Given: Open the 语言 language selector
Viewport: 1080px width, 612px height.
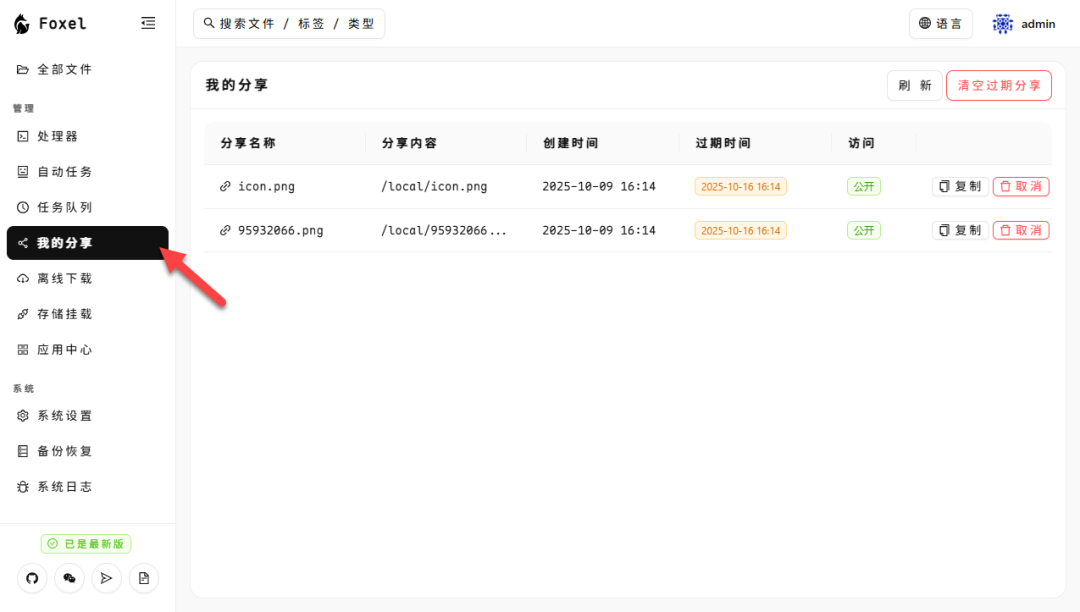Looking at the screenshot, I should click(x=940, y=23).
